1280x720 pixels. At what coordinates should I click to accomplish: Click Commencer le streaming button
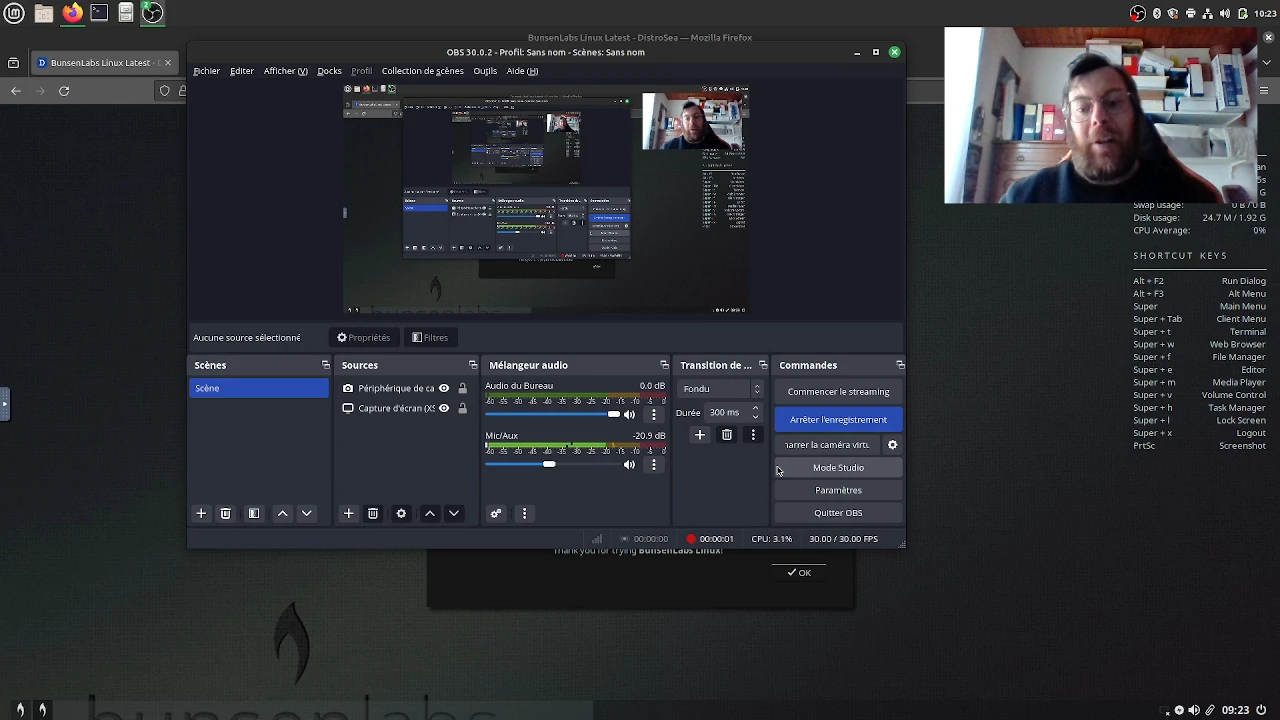click(838, 392)
